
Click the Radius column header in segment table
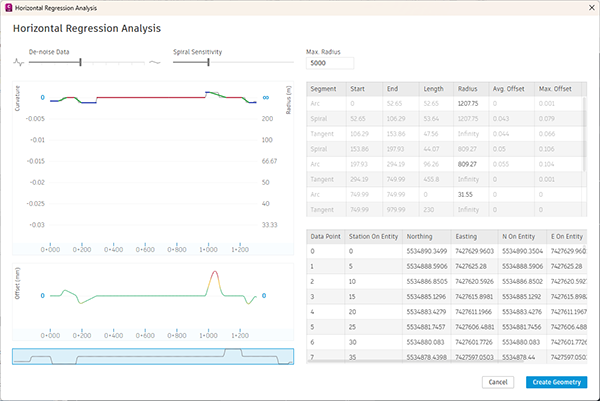[x=471, y=89]
